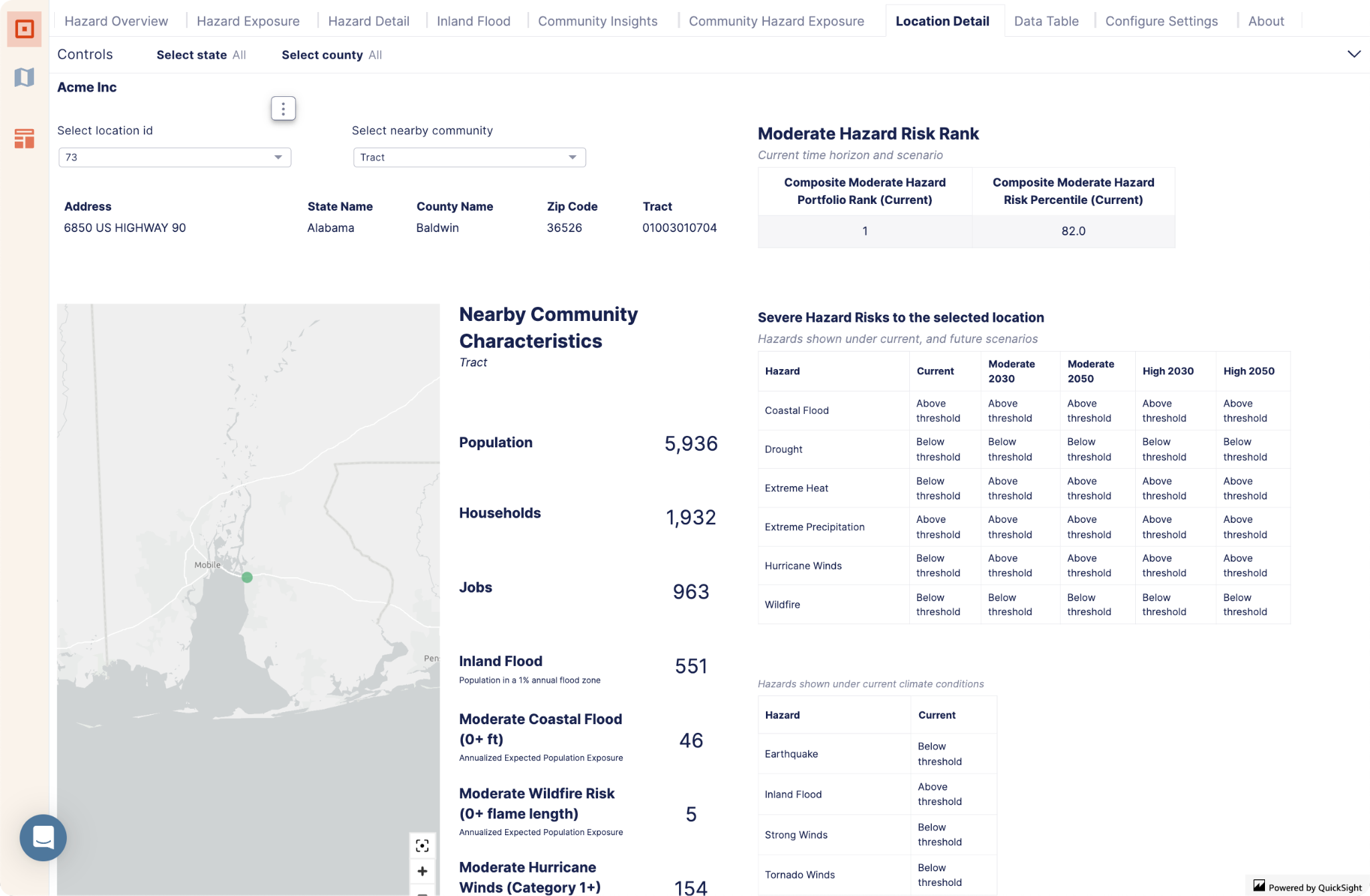
Task: Click the map recenter focus icon
Action: click(x=422, y=846)
